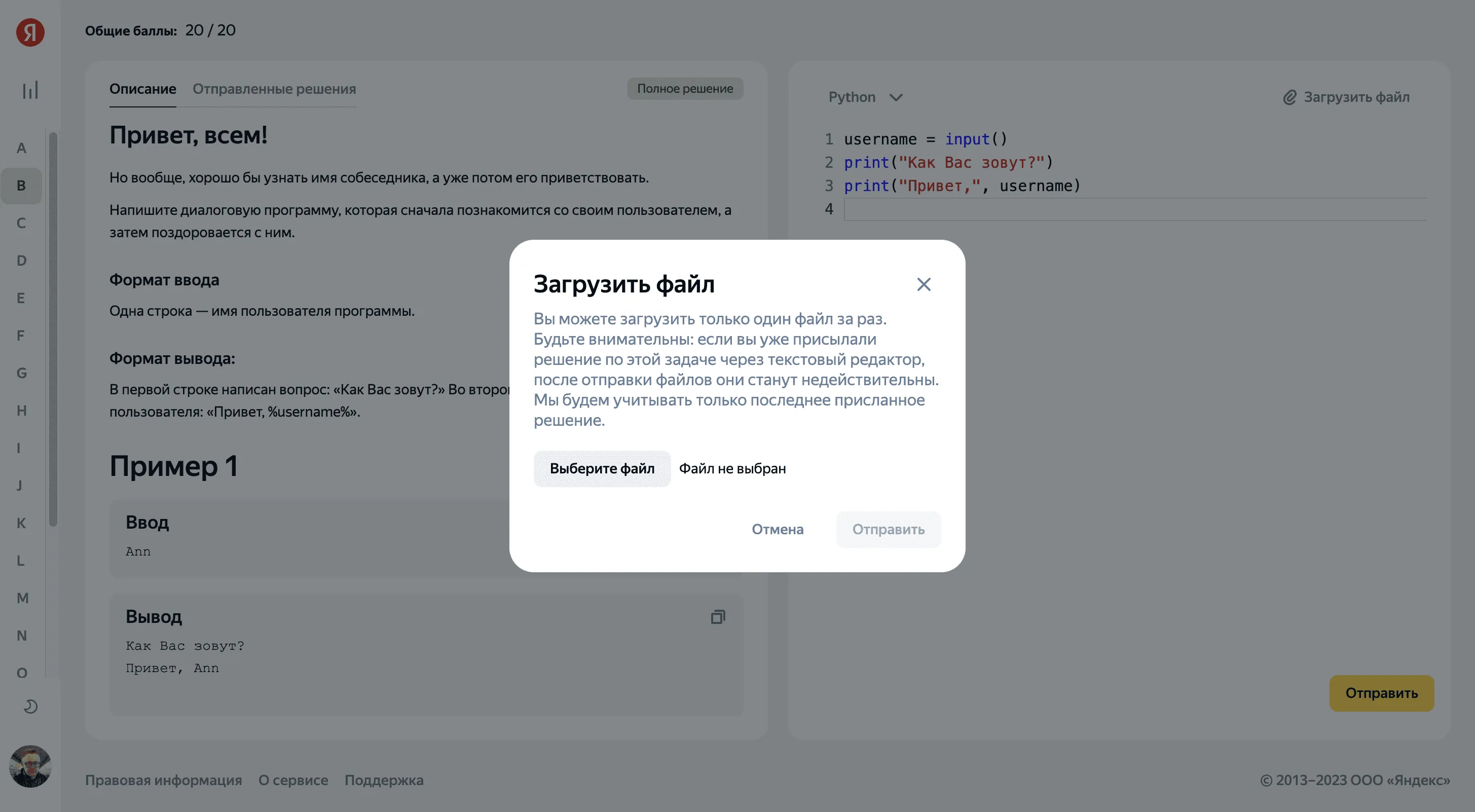1475x812 pixels.
Task: Open О сервисе footer link
Action: point(293,781)
